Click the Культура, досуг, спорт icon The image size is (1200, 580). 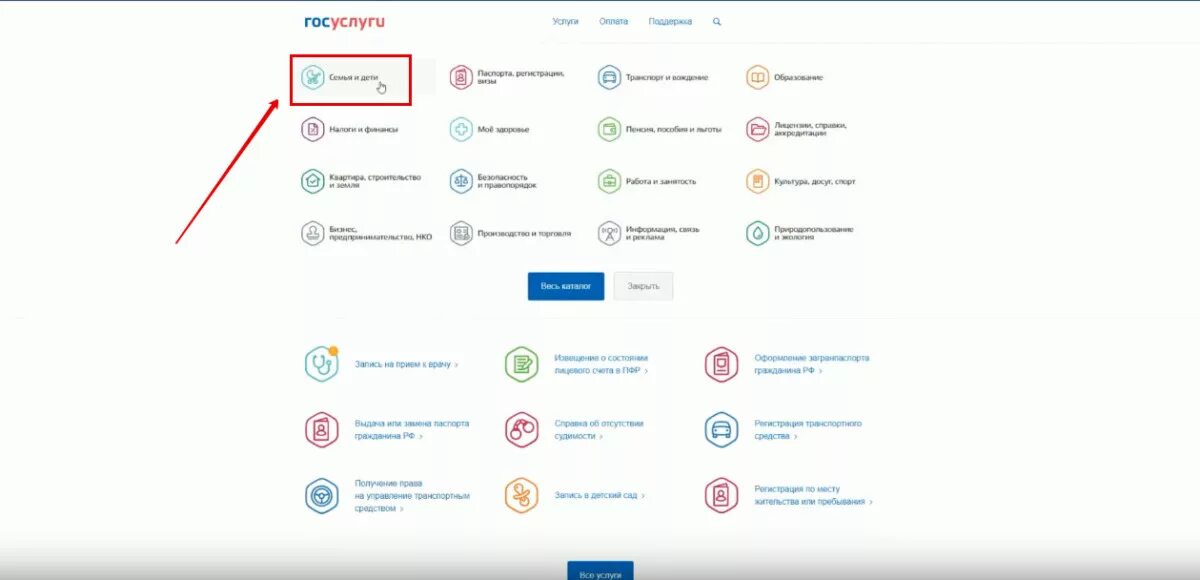757,181
